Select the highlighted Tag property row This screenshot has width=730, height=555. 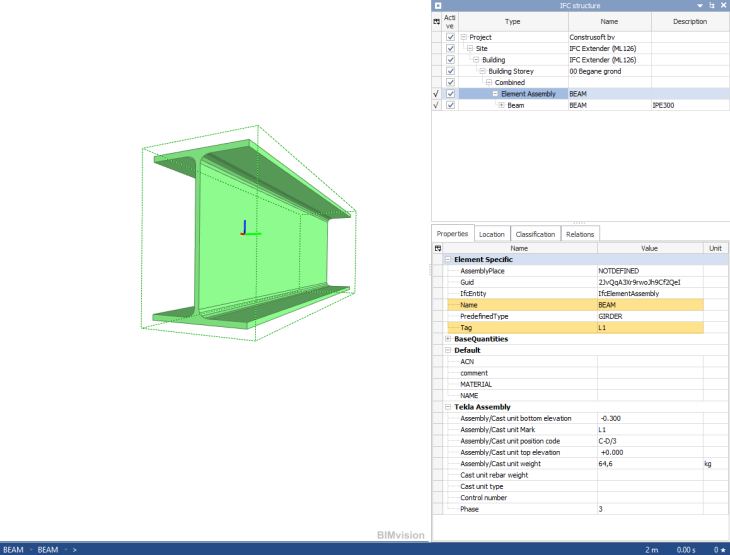point(575,328)
